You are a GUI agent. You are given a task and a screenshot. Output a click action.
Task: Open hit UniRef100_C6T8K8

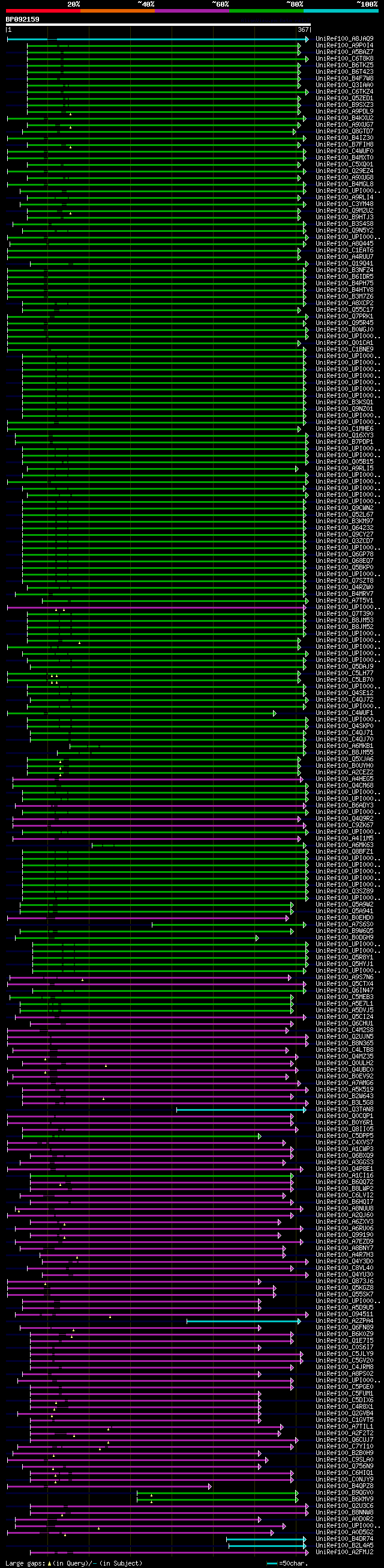[x=344, y=59]
